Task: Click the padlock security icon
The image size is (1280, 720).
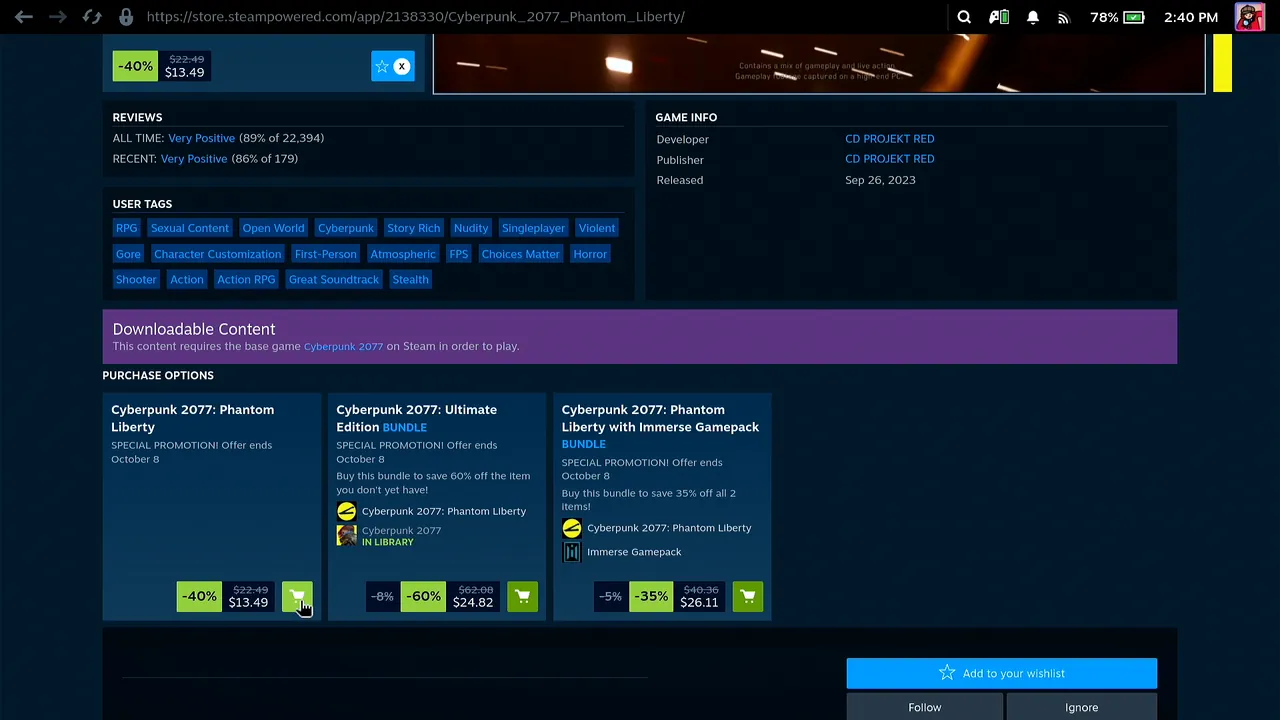Action: [126, 17]
